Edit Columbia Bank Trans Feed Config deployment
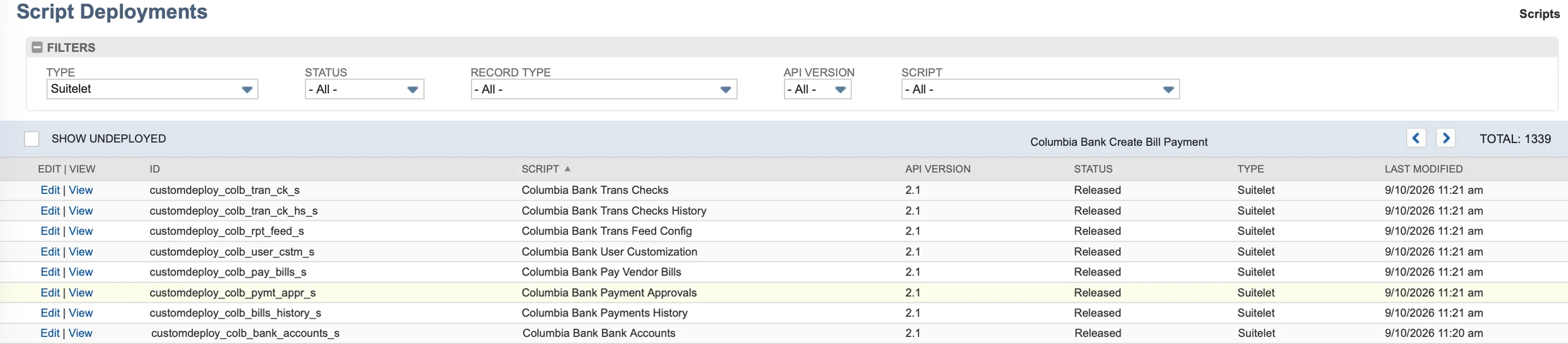The width and height of the screenshot is (1568, 344). pos(50,231)
